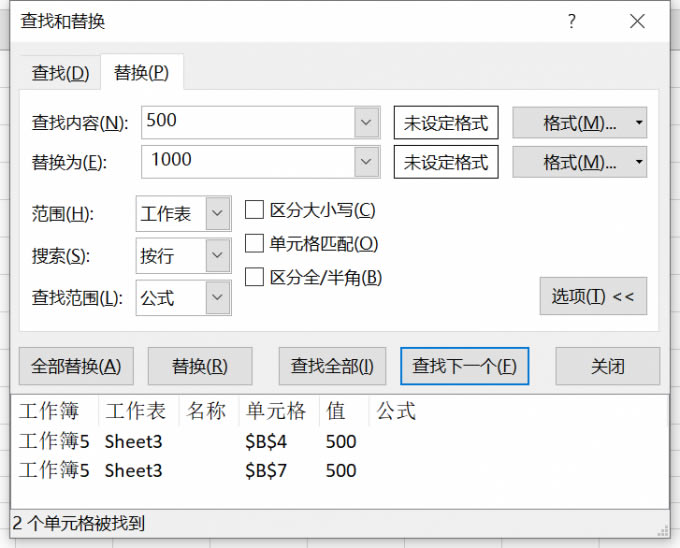680x548 pixels.
Task: Toggle the 单元格匹配 checkbox
Action: 255,244
